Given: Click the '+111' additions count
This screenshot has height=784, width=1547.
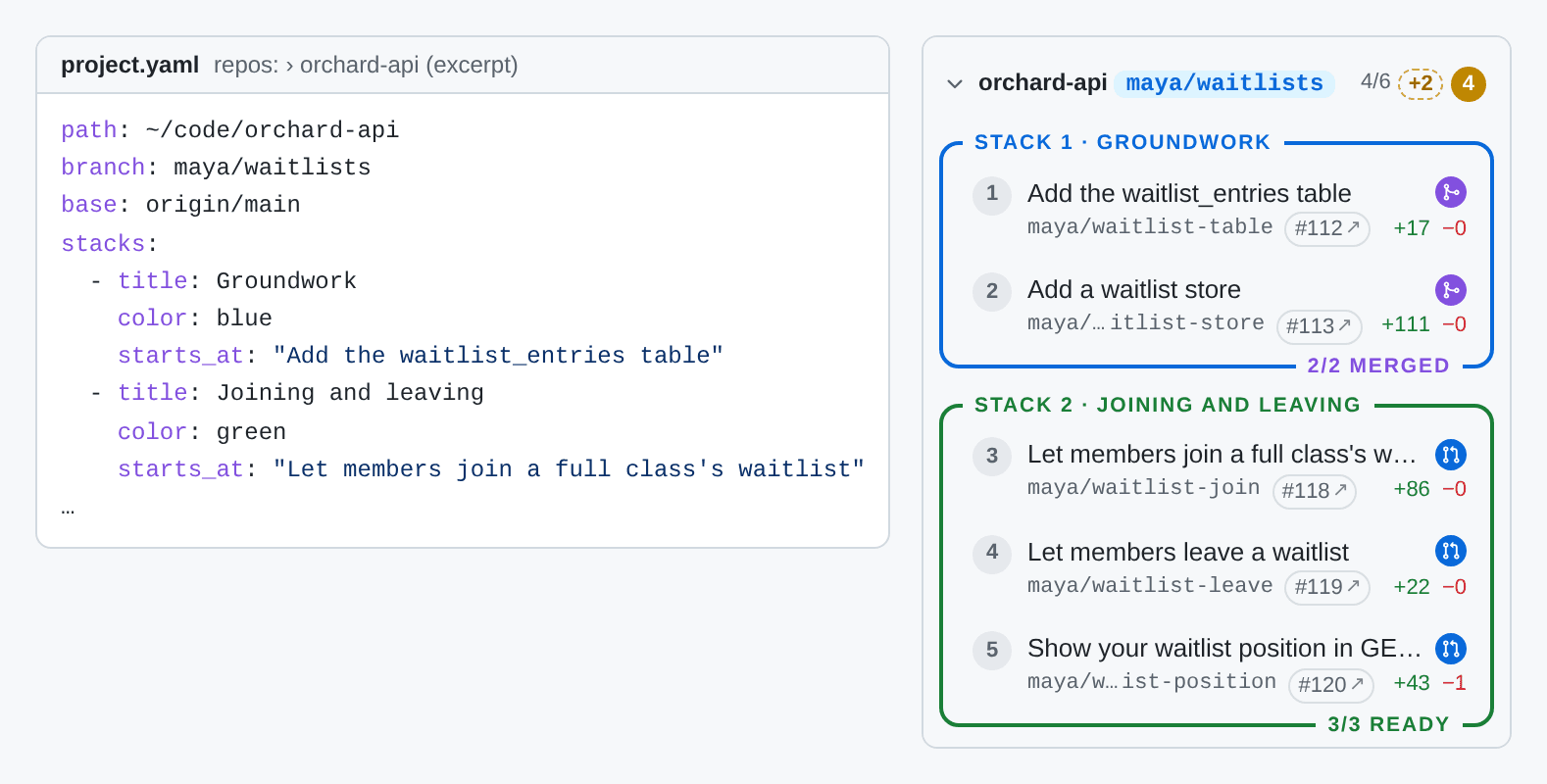Looking at the screenshot, I should tap(1406, 324).
